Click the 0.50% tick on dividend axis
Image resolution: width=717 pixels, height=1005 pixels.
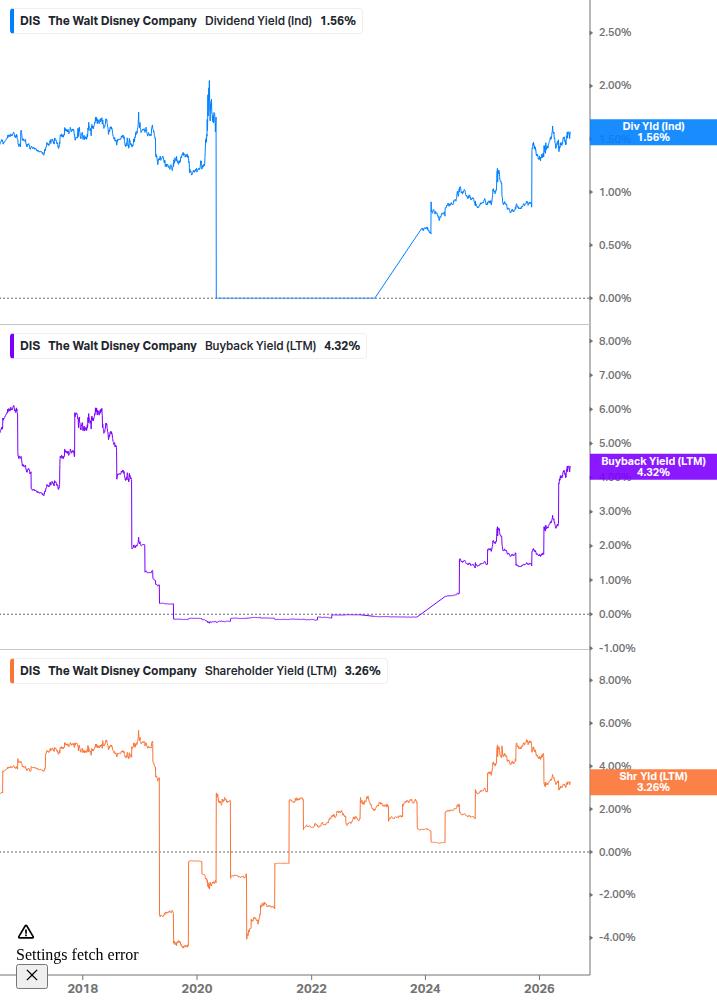614,245
